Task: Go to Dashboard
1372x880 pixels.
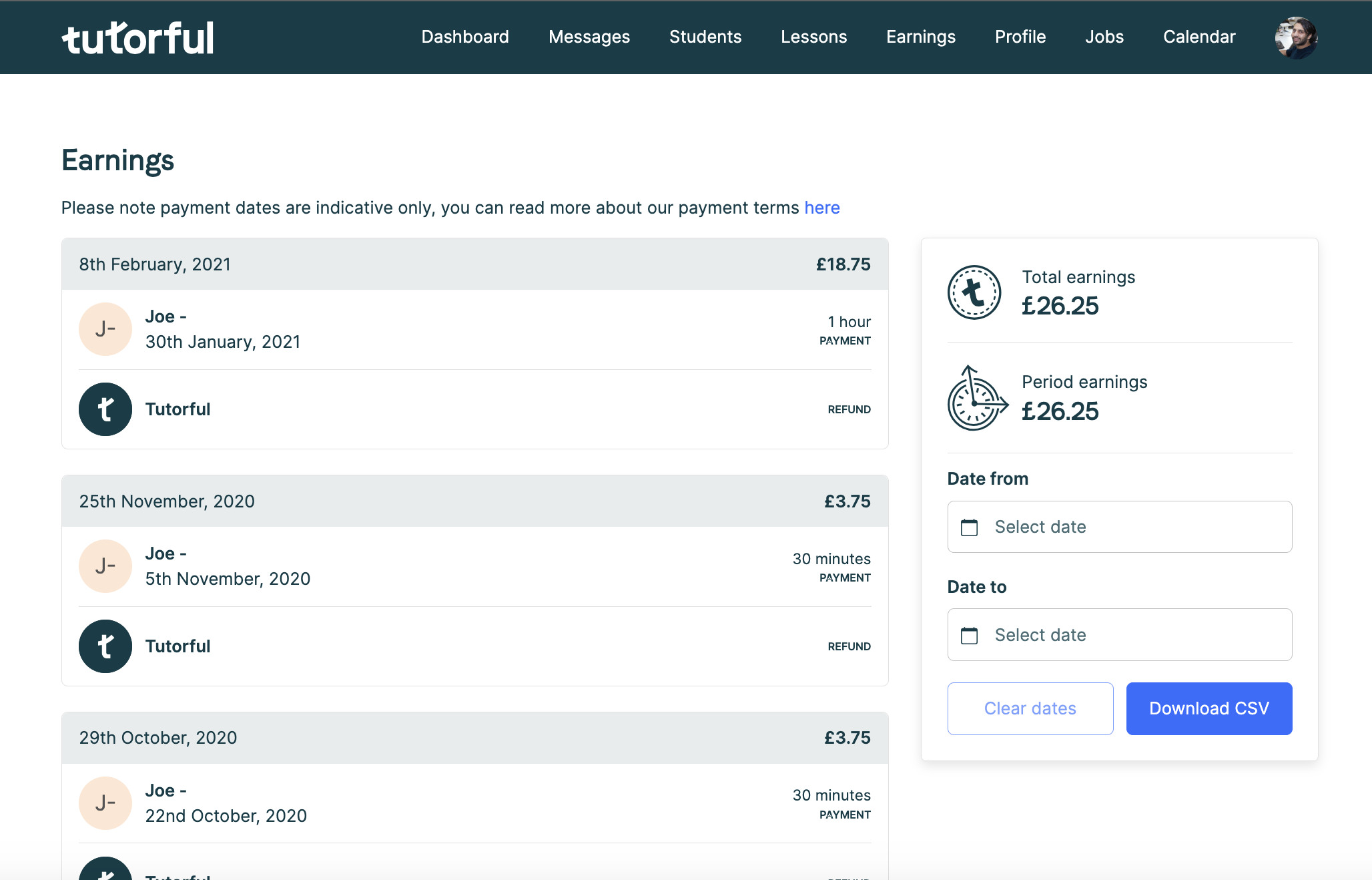Action: click(465, 37)
